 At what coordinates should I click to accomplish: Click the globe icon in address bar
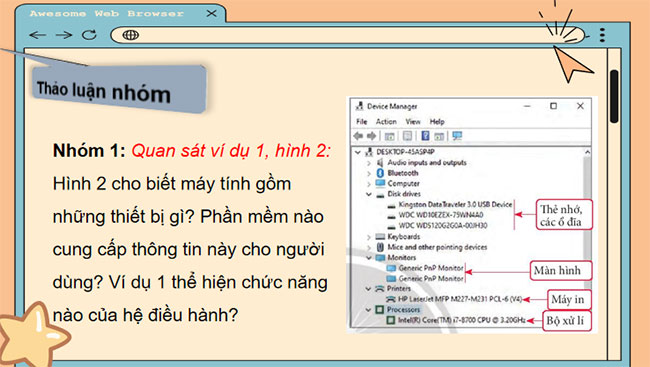[131, 35]
